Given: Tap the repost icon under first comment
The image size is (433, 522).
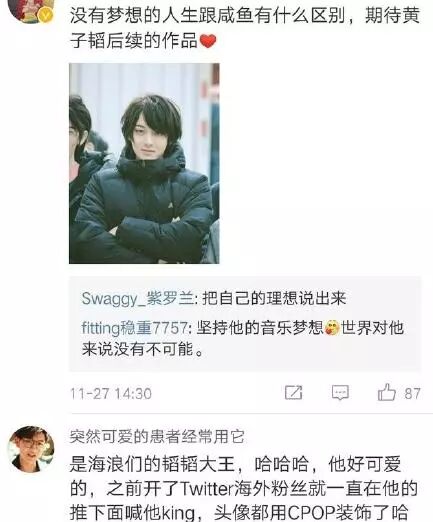Looking at the screenshot, I should pos(294,393).
